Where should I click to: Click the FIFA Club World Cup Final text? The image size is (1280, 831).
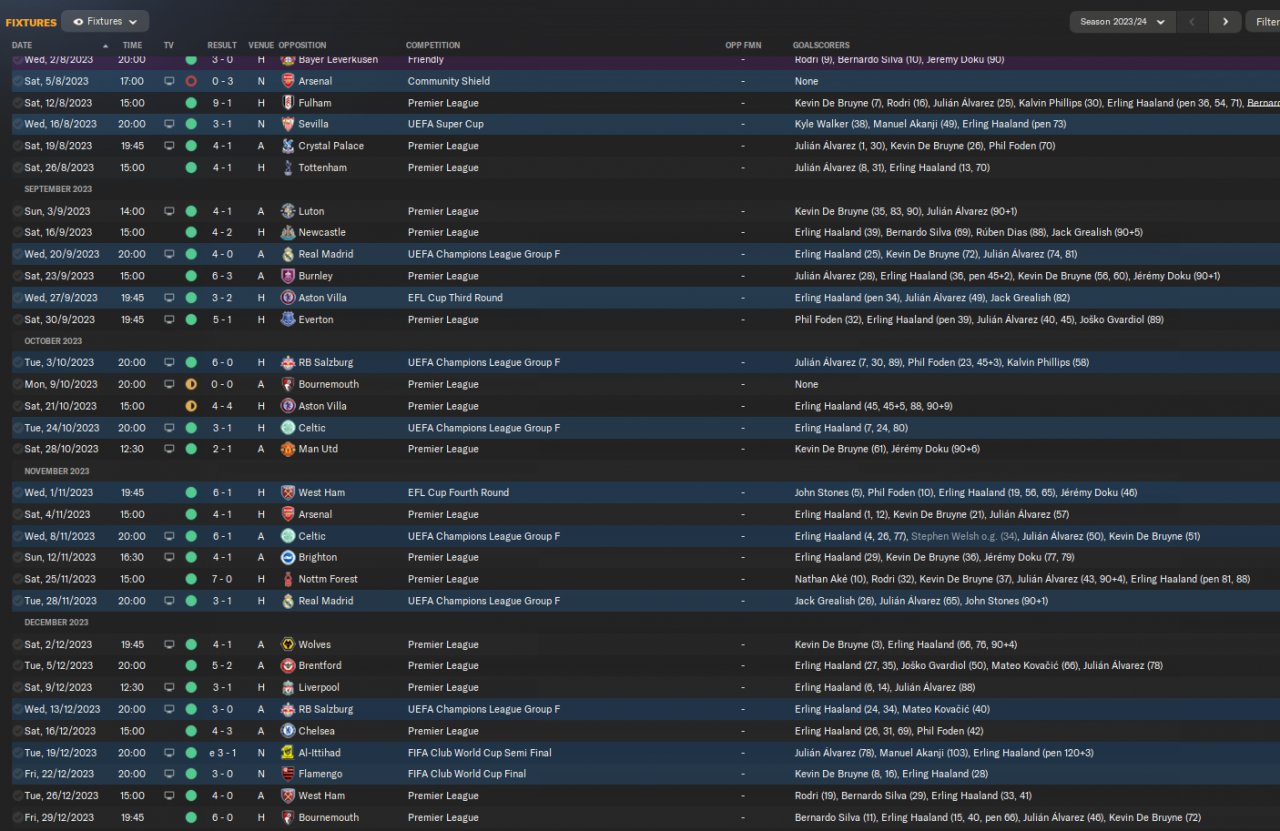pos(467,774)
